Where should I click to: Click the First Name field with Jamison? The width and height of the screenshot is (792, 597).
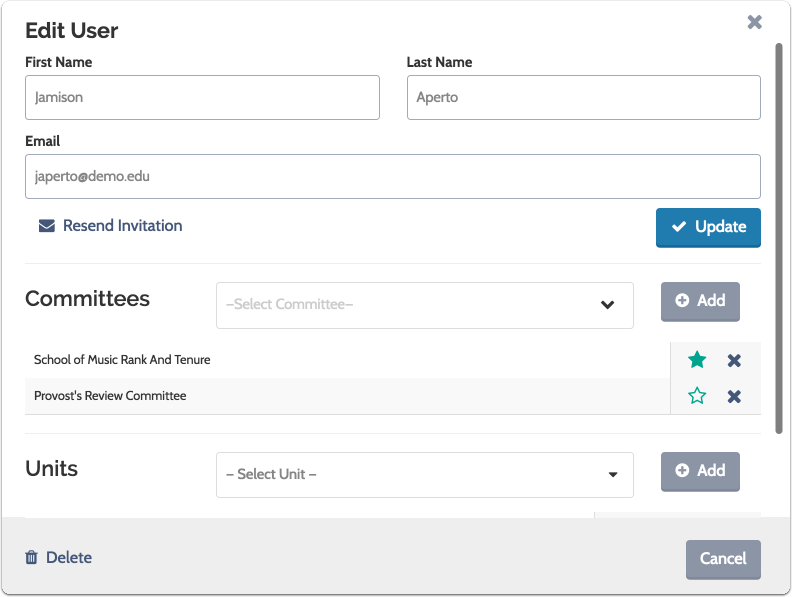pyautogui.click(x=202, y=97)
